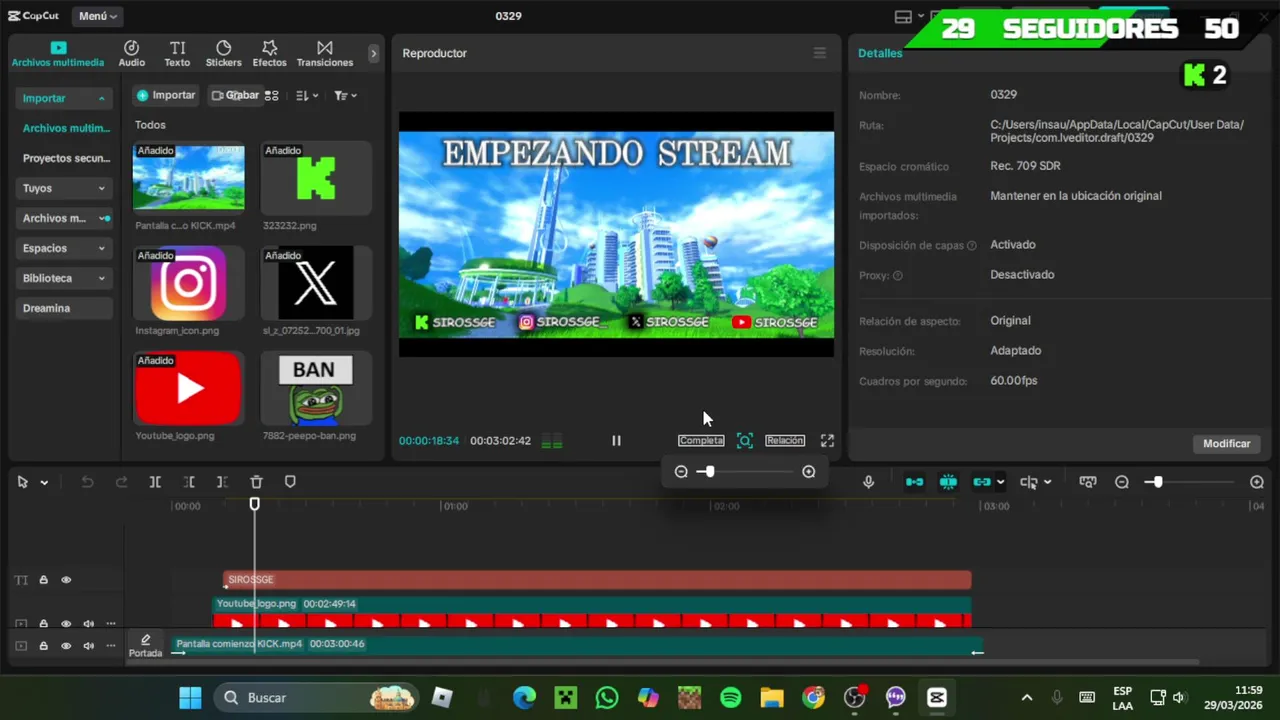Select the Youtube_logo.png thumbnail
This screenshot has height=720, width=1280.
188,388
